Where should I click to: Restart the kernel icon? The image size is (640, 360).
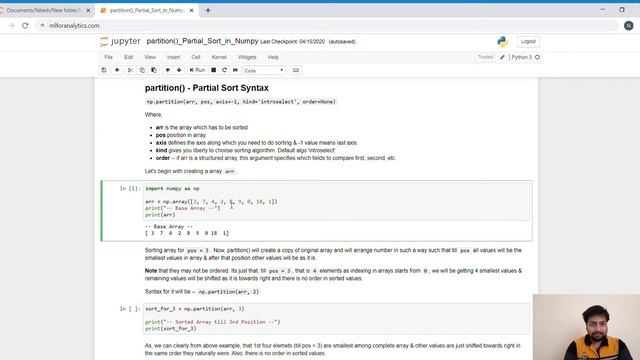pyautogui.click(x=224, y=70)
